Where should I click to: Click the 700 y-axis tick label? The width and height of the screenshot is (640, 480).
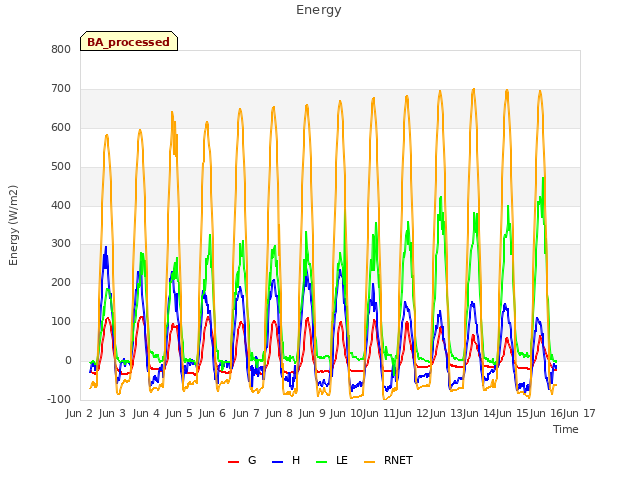coord(61,89)
